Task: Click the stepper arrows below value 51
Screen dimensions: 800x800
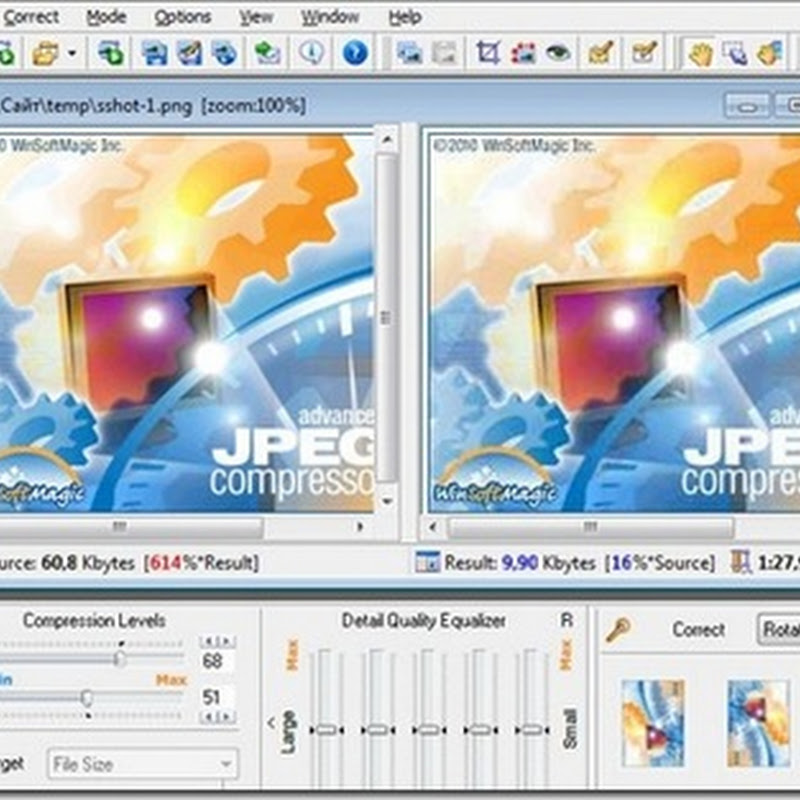Action: (217, 717)
